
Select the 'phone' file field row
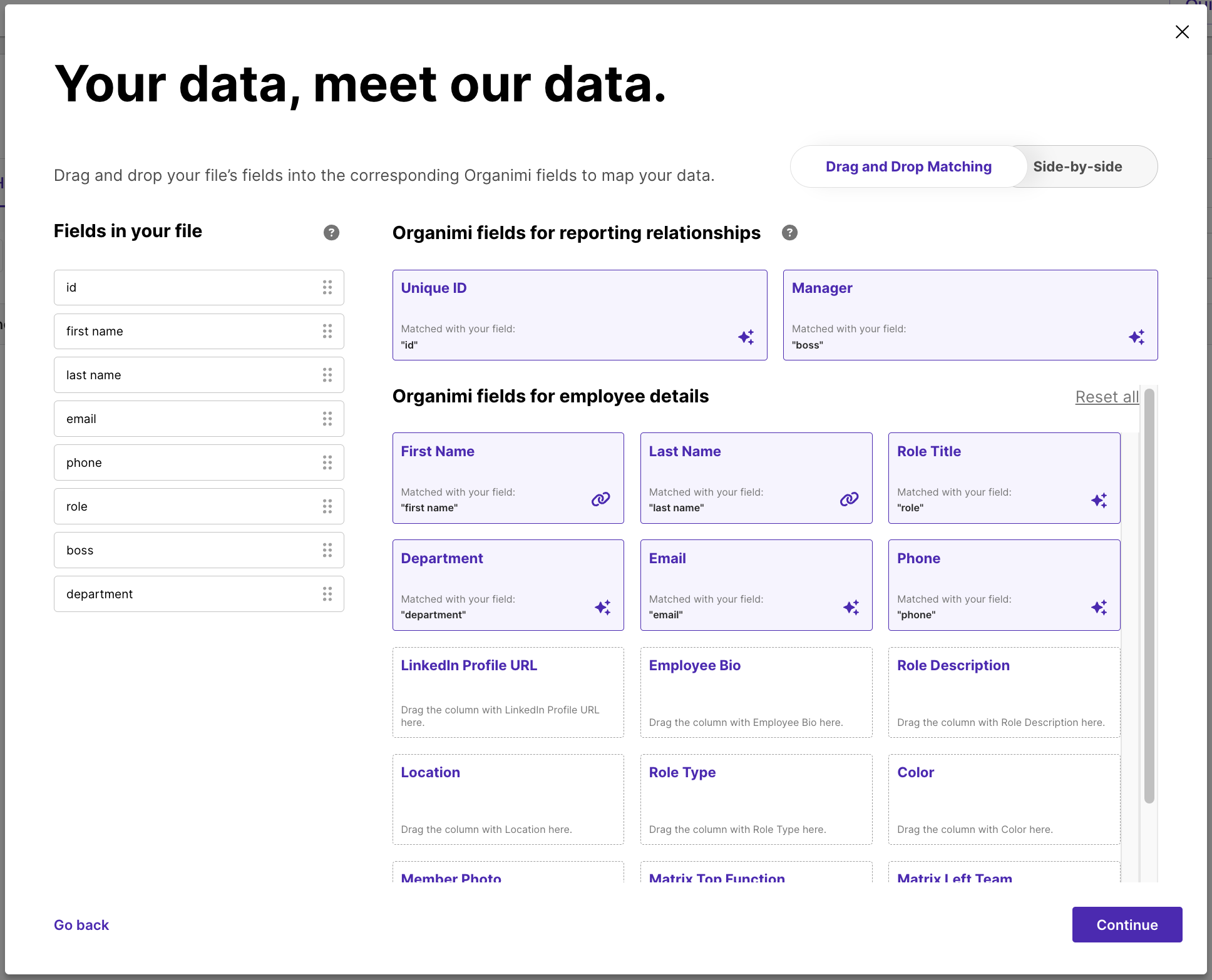pyautogui.click(x=199, y=462)
